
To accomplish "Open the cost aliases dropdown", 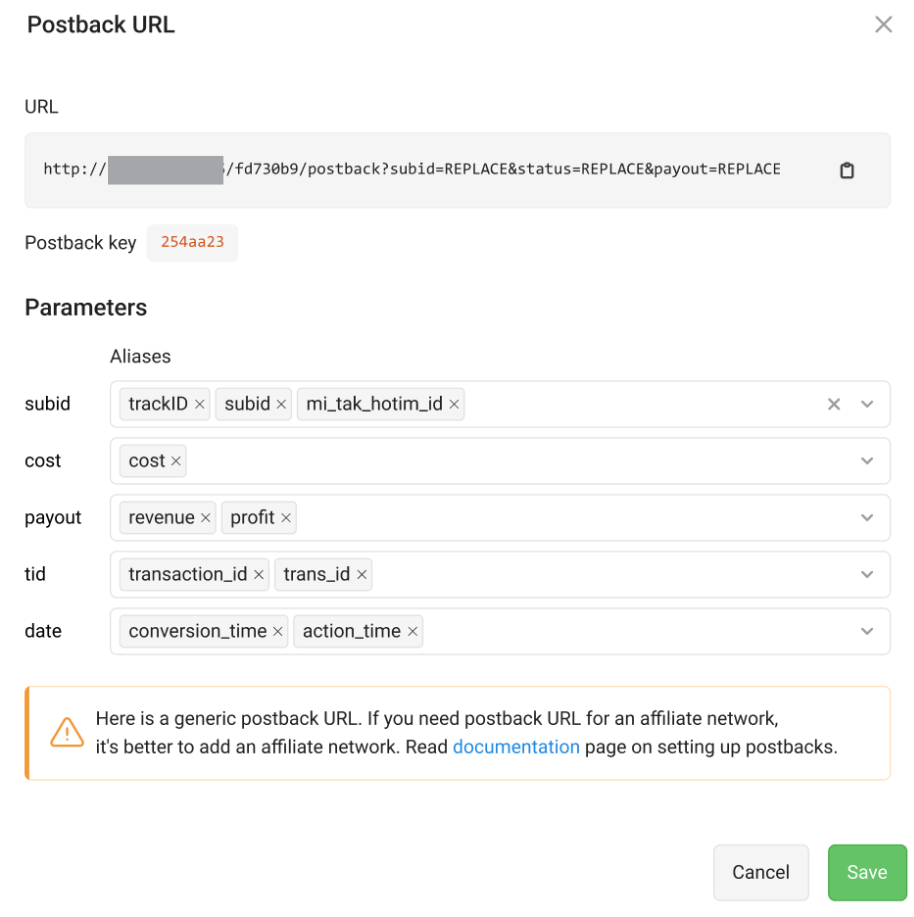I will click(867, 461).
